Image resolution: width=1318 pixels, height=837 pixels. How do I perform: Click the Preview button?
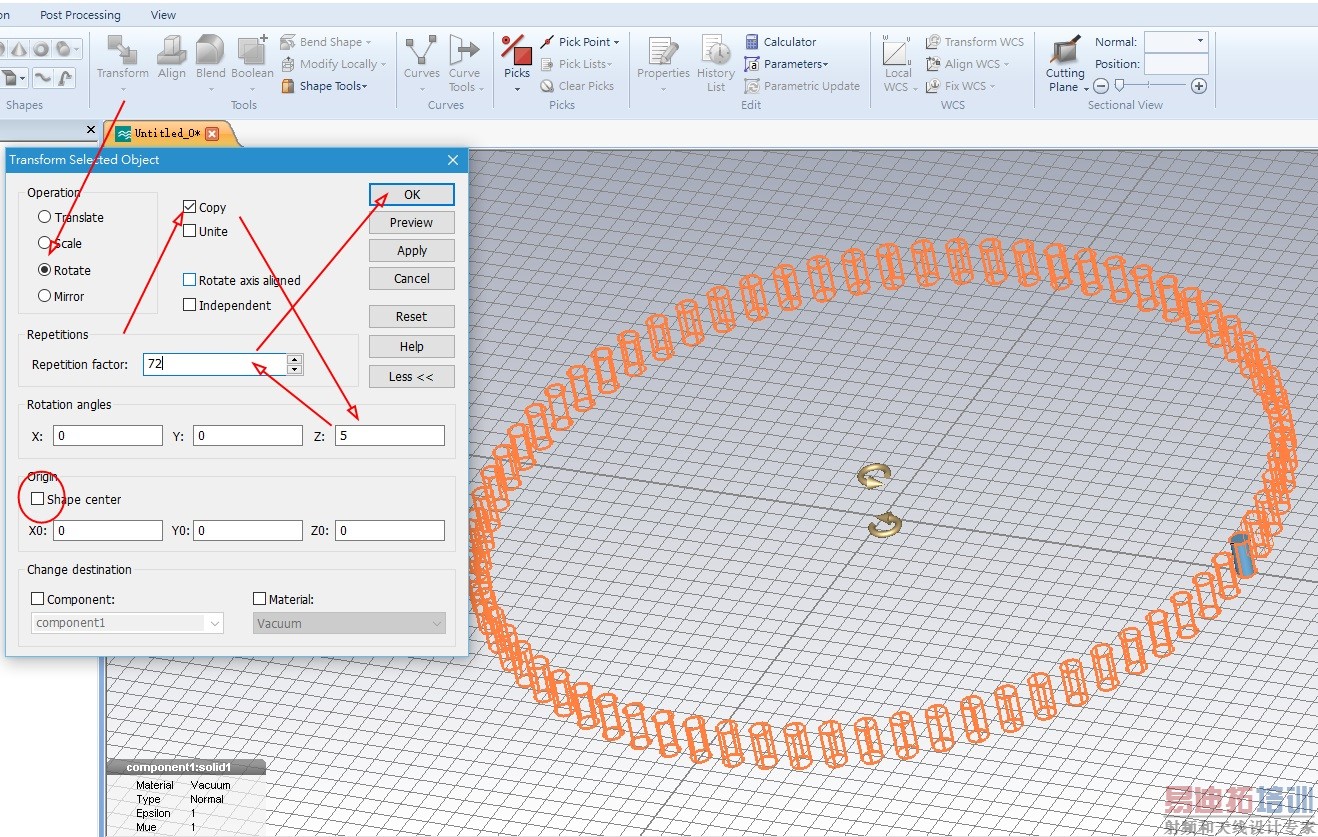click(x=412, y=222)
